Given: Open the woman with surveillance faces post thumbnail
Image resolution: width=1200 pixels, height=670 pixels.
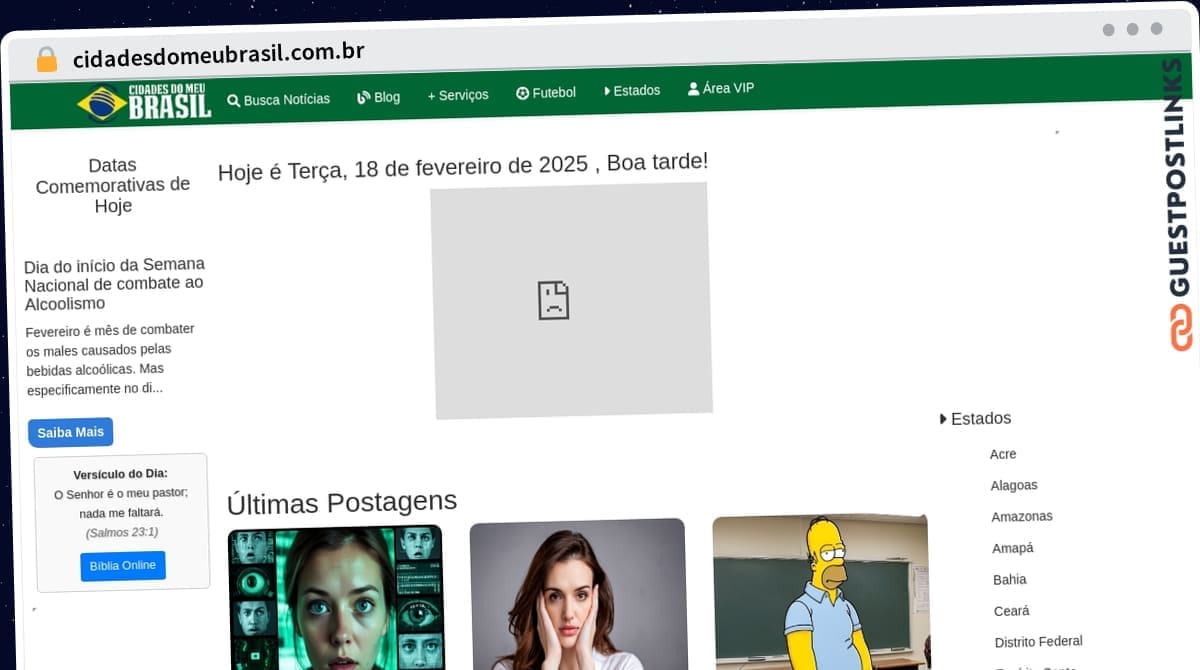Looking at the screenshot, I should click(337, 599).
